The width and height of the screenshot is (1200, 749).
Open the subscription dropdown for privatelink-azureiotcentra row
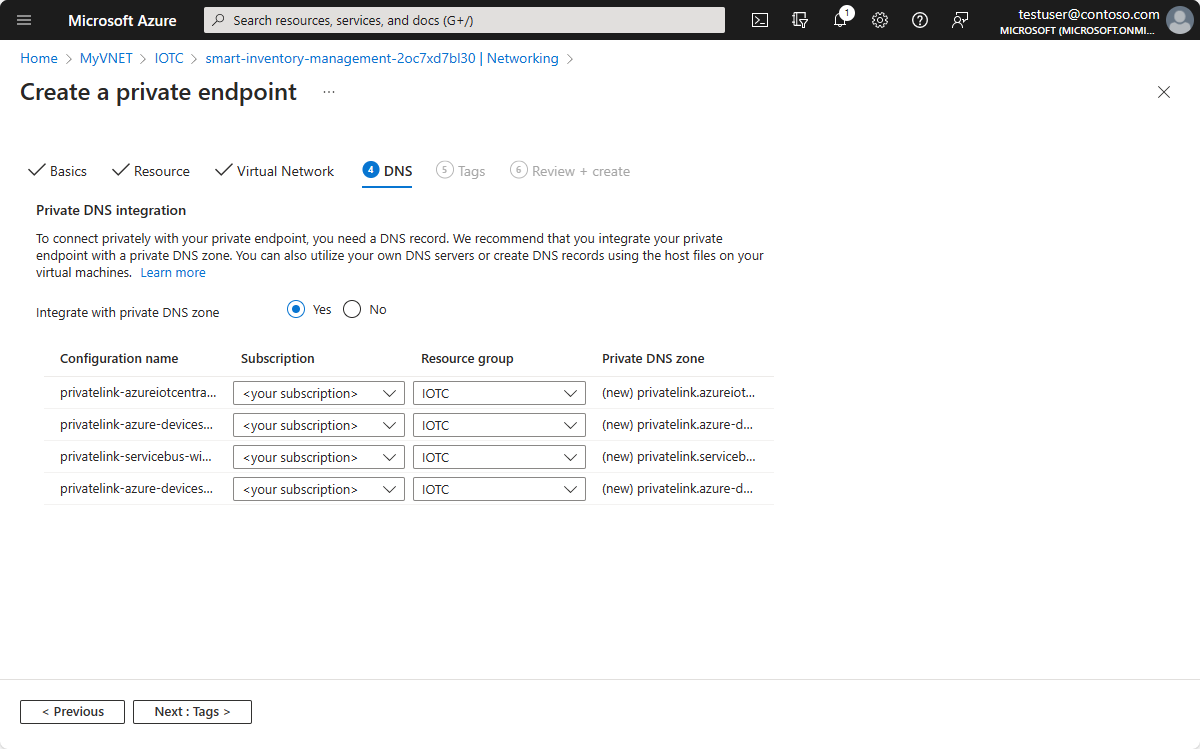tap(318, 392)
